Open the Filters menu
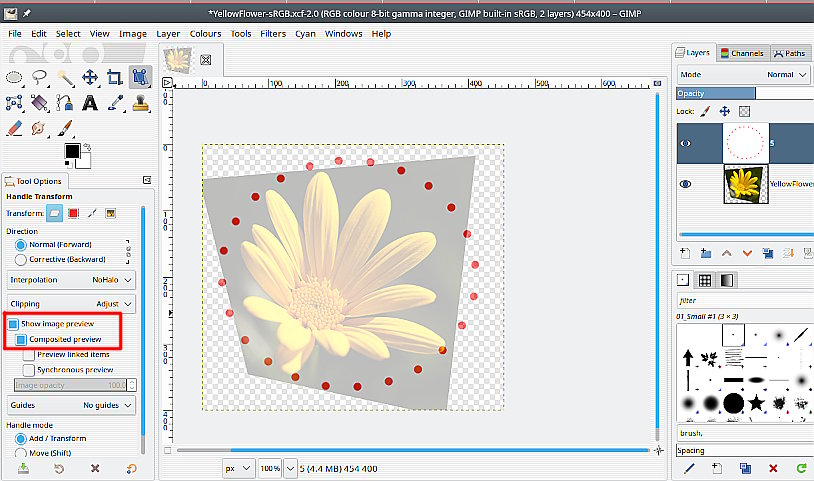814x481 pixels. click(272, 33)
